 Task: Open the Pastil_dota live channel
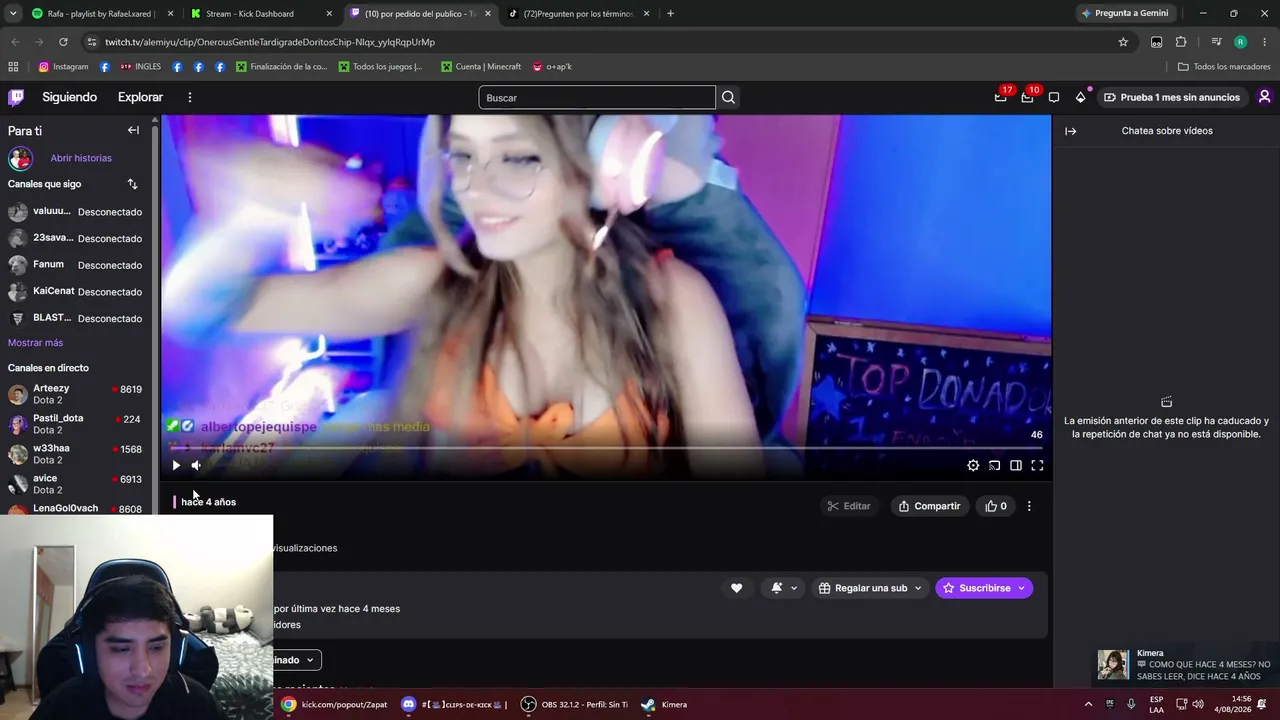click(x=75, y=424)
